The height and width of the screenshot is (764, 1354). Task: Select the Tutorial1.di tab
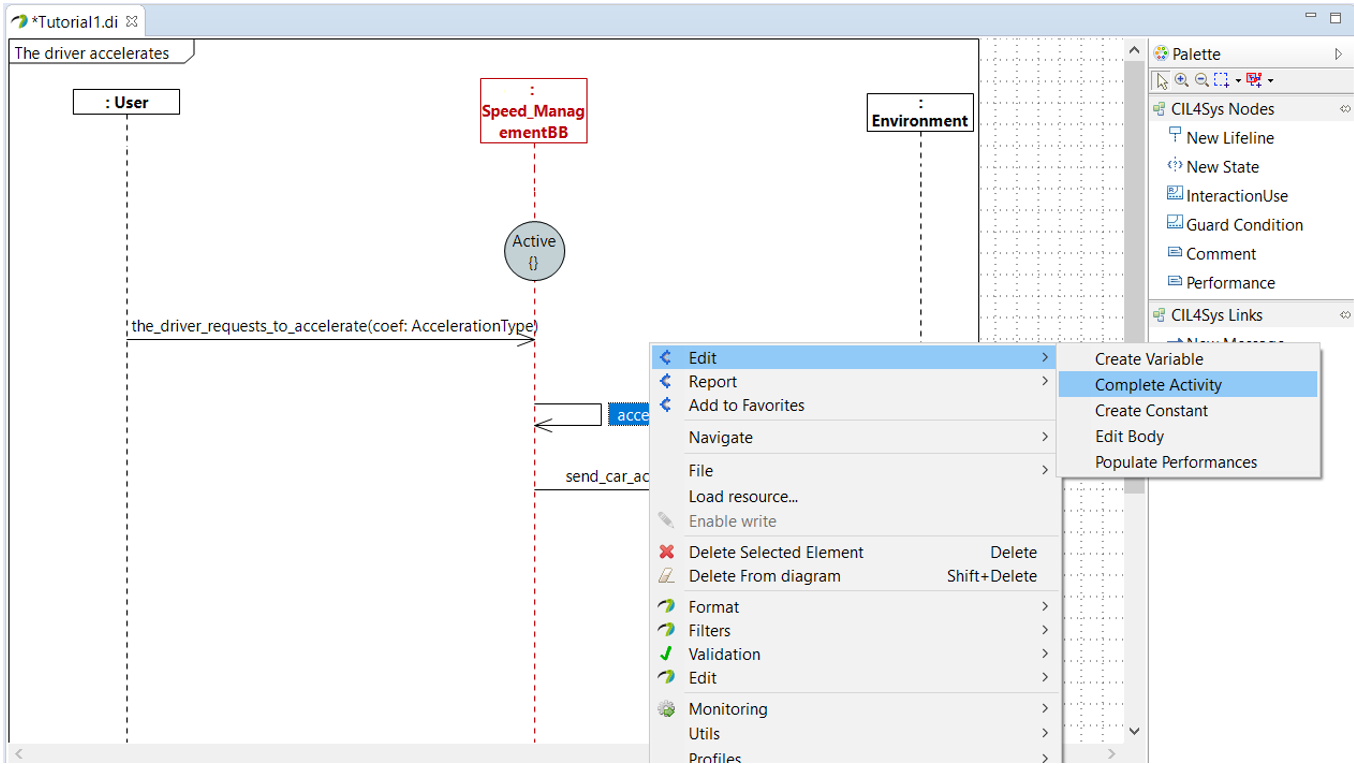tap(74, 21)
